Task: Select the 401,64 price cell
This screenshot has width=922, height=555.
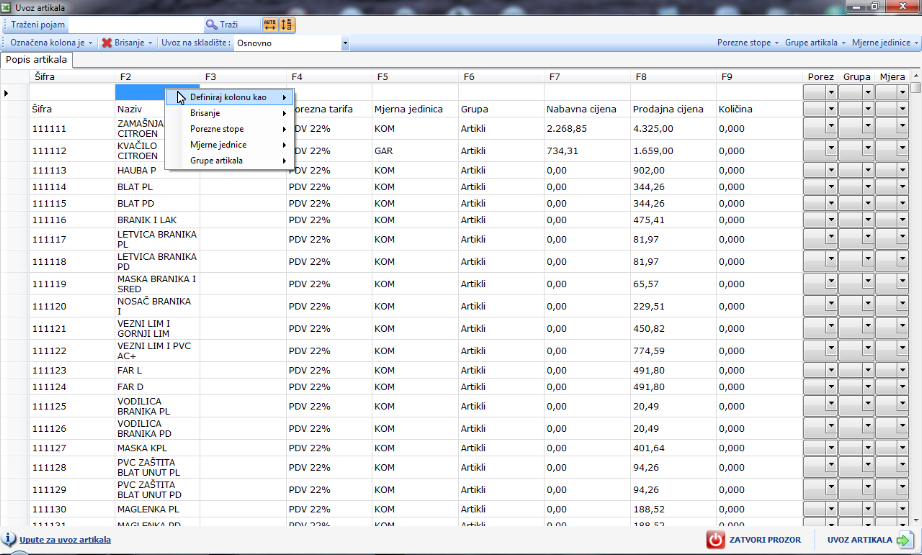Action: (673, 448)
